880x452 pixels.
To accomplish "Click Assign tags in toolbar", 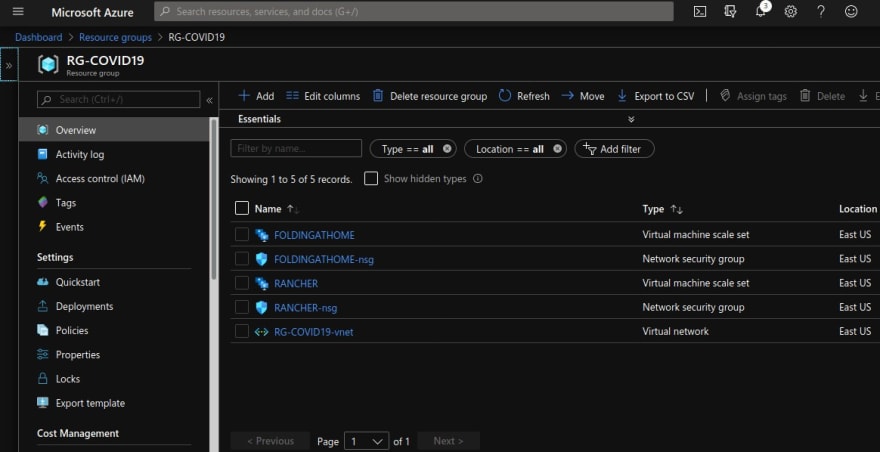I will tap(753, 96).
